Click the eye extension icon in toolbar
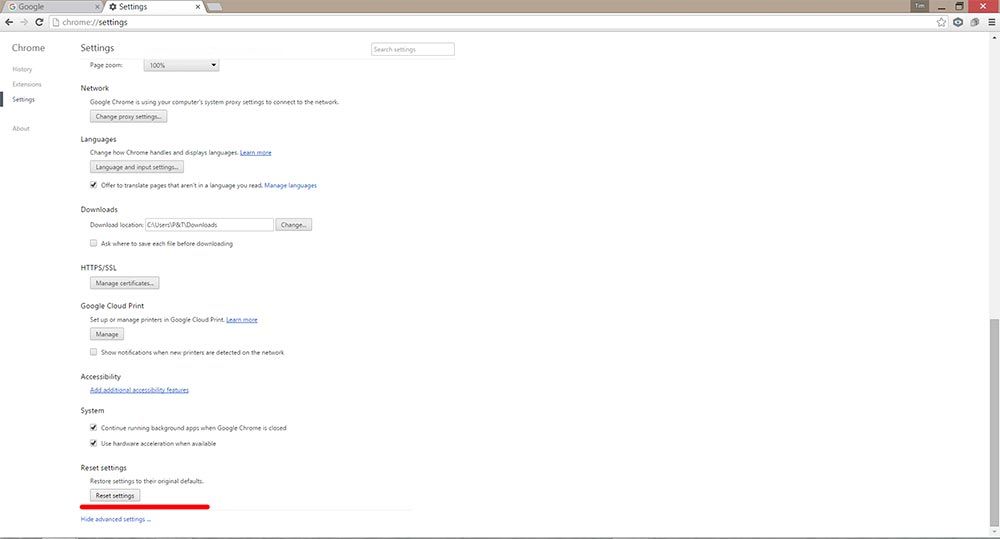This screenshot has width=1000, height=539. pos(958,22)
